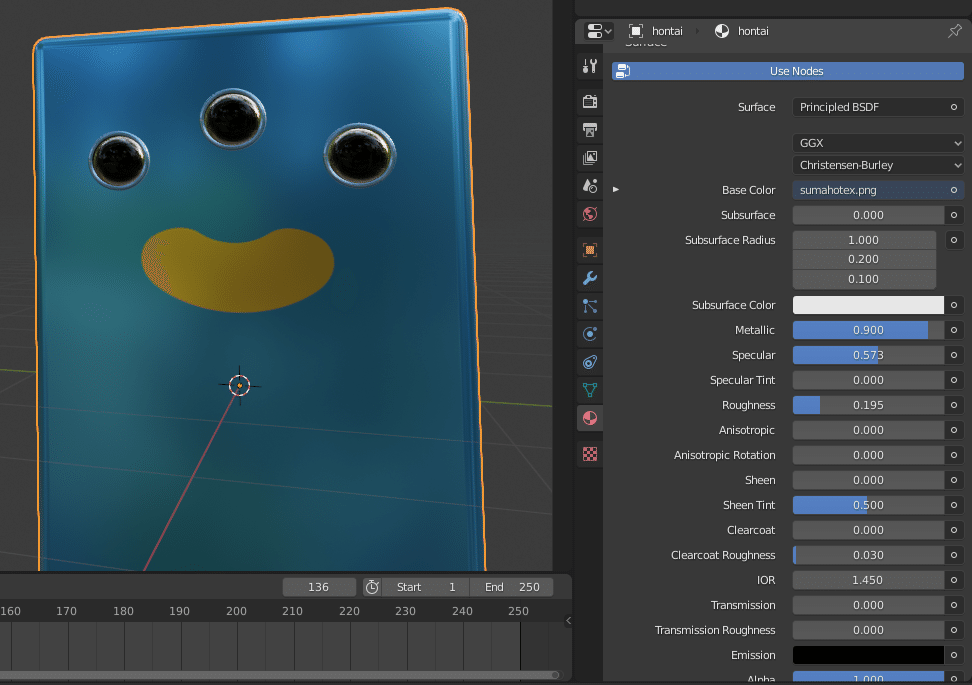
Task: Open the Object Data mesh tab
Action: click(x=590, y=390)
